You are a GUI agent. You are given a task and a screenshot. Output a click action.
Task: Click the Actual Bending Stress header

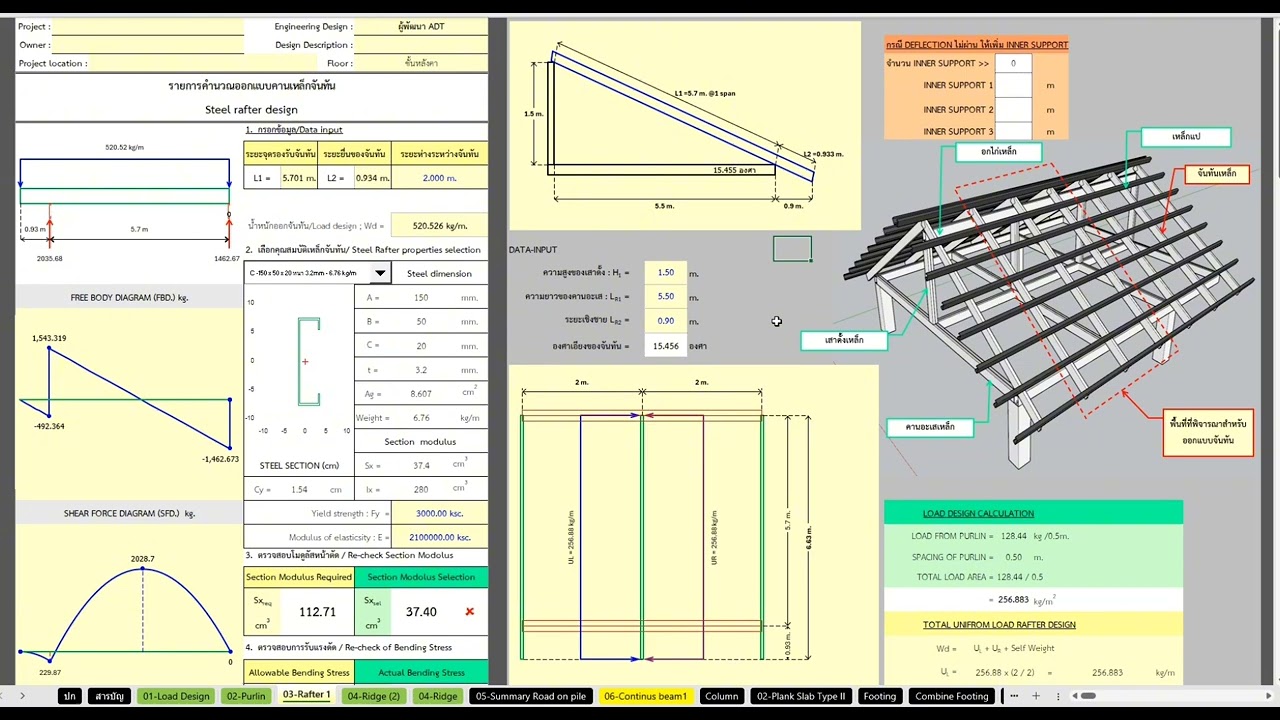point(421,673)
